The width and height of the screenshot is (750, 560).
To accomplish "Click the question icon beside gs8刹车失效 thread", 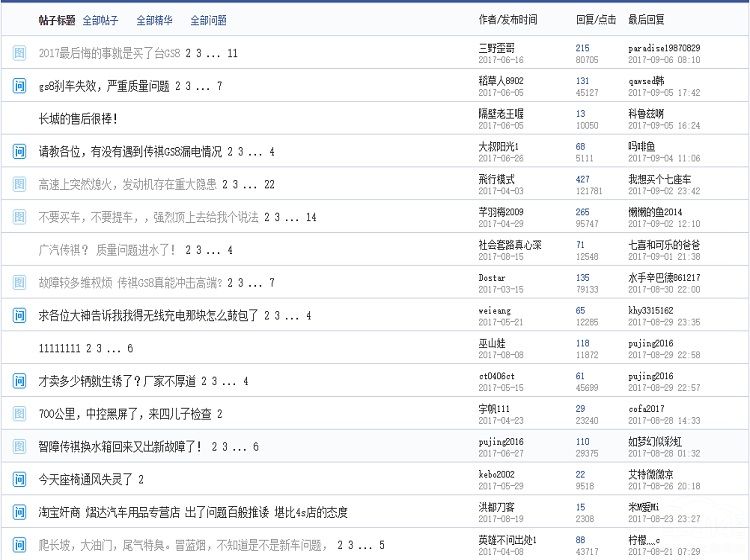I will pos(19,86).
